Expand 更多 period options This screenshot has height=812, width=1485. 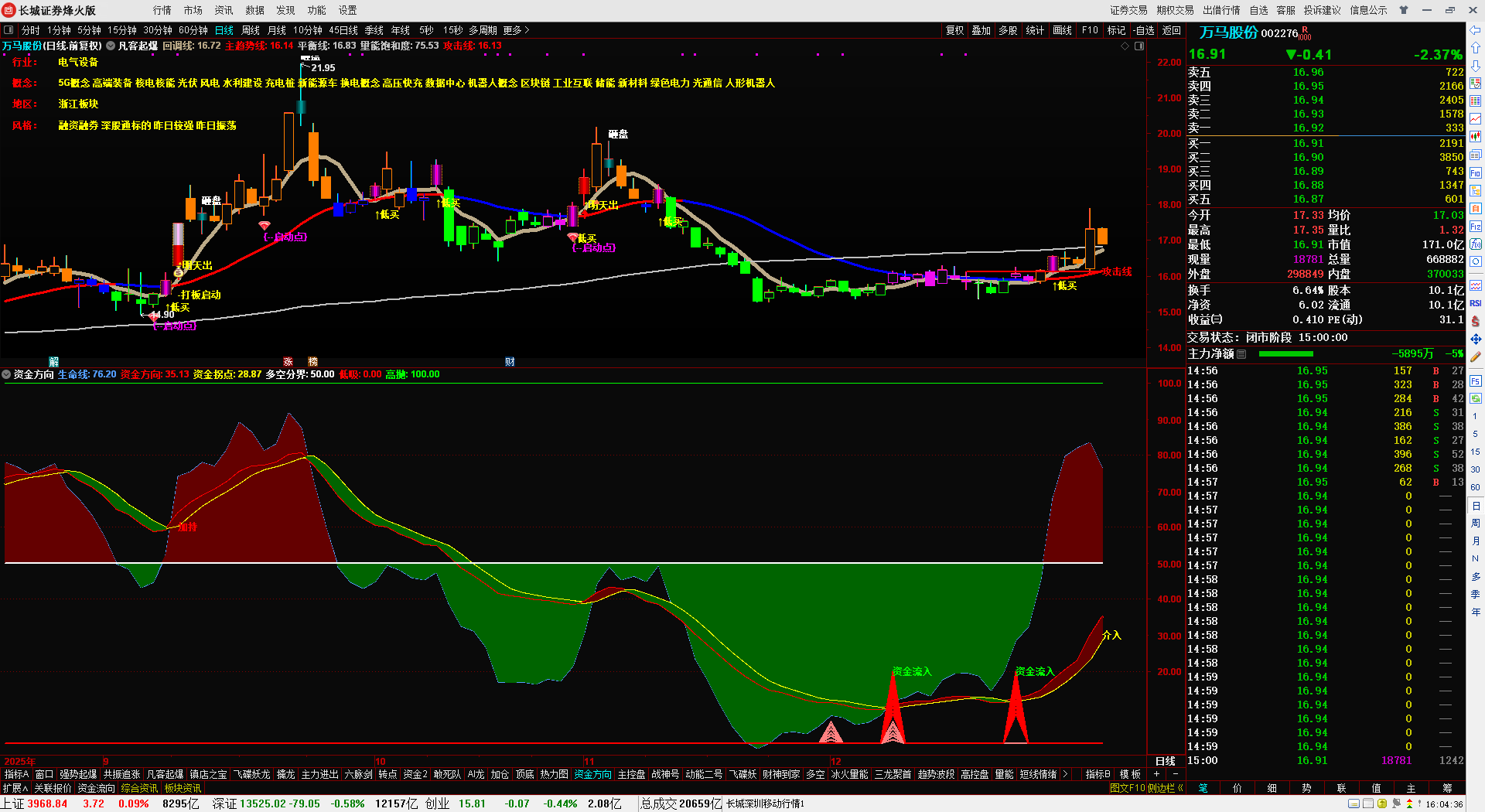pos(516,30)
